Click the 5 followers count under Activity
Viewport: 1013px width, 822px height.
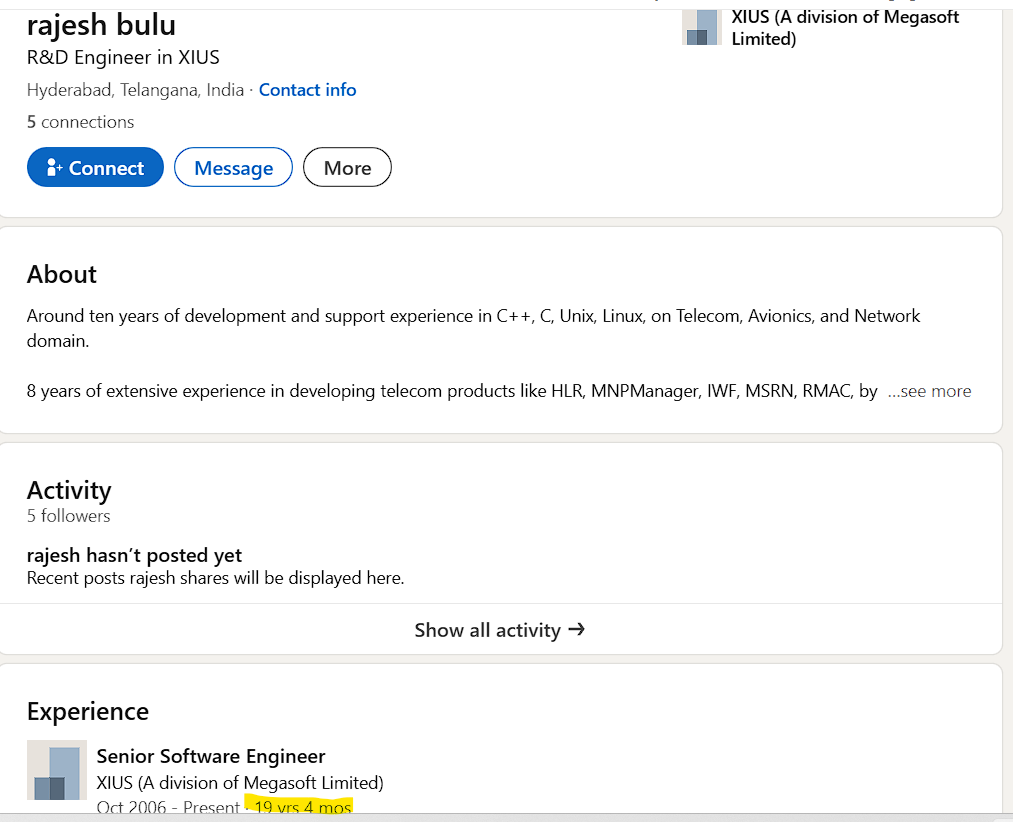point(68,516)
